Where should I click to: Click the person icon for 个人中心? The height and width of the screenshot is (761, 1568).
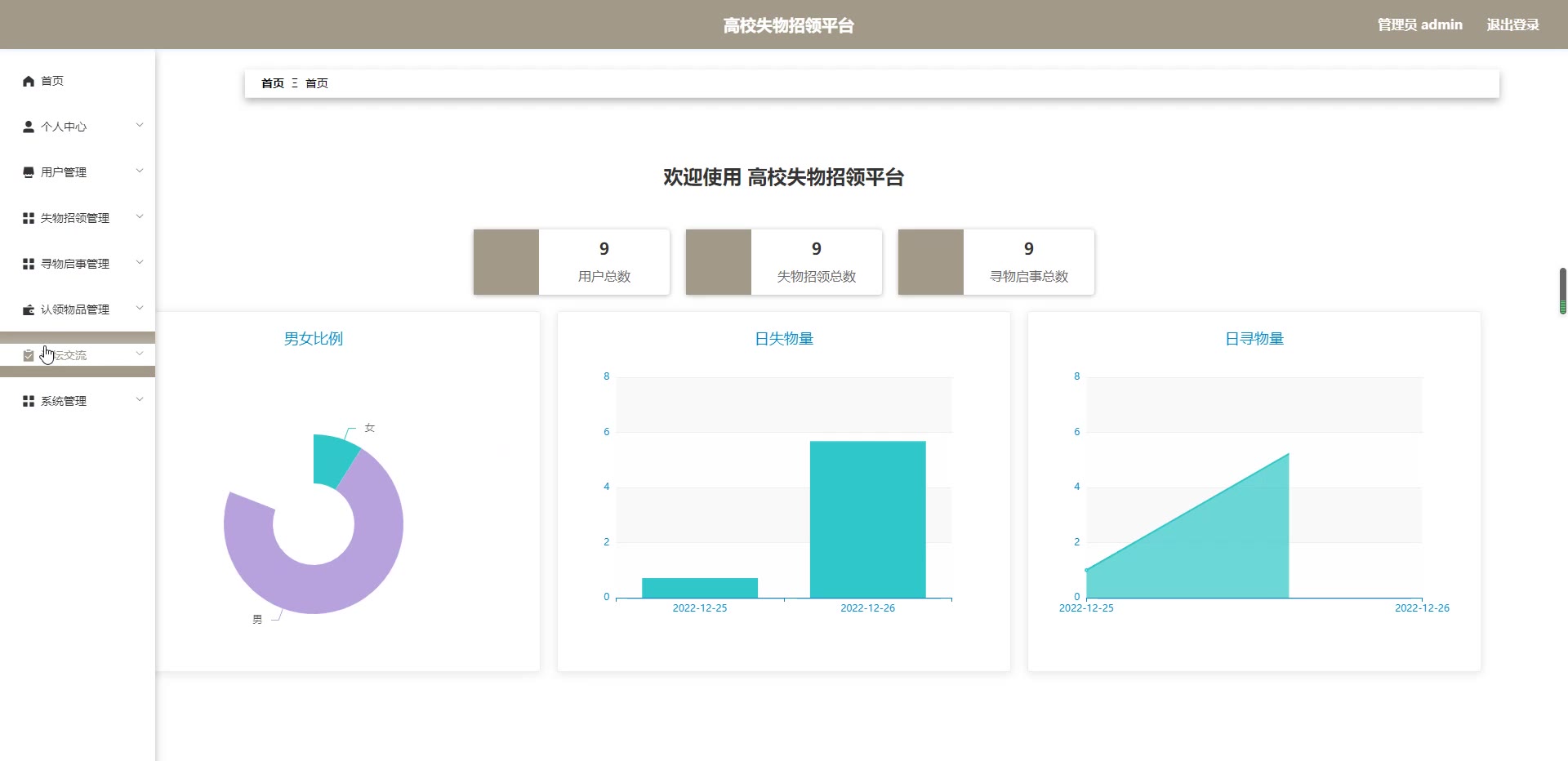click(29, 127)
